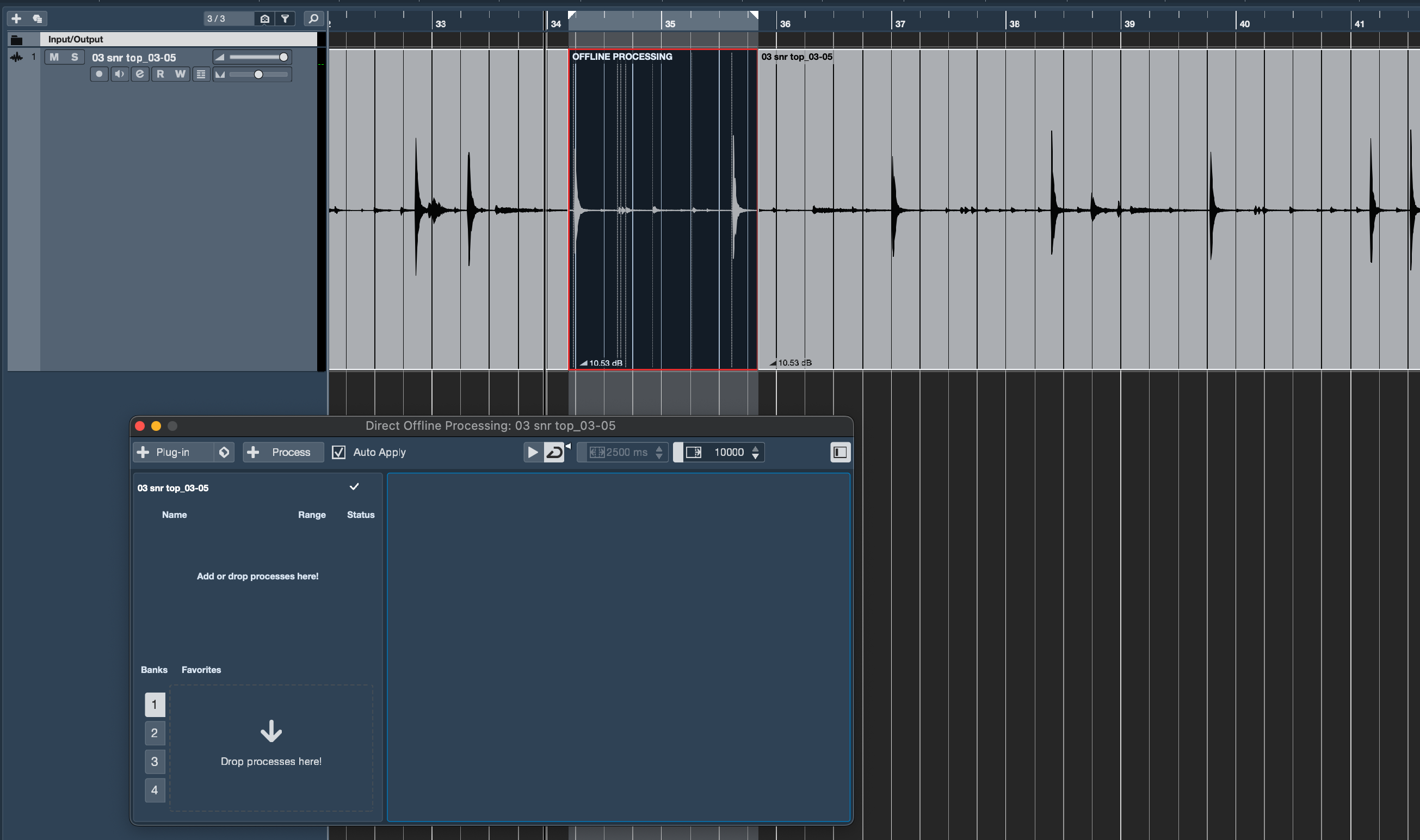Toggle the offline processing window layout icon
Image resolution: width=1420 pixels, height=840 pixels.
point(840,452)
